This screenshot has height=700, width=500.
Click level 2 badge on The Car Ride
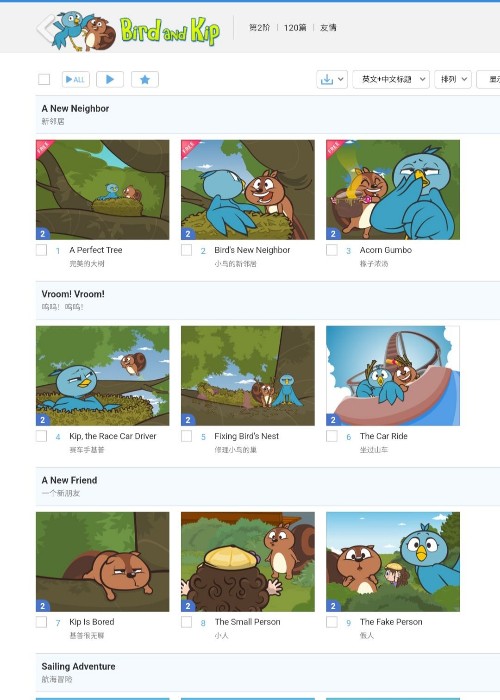click(x=333, y=420)
